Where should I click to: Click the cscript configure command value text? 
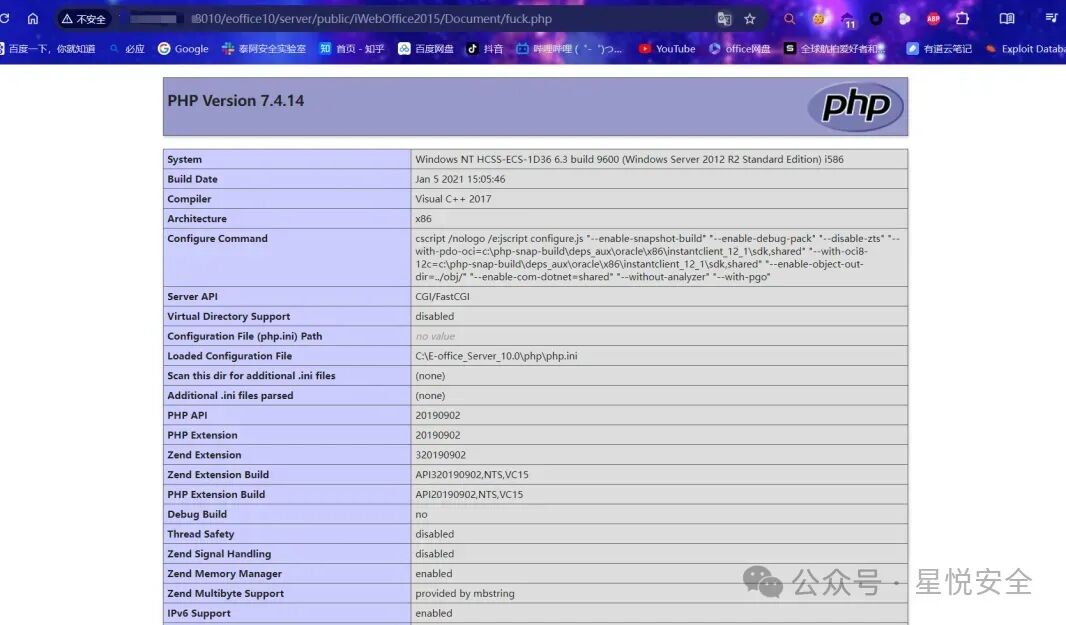[657, 258]
